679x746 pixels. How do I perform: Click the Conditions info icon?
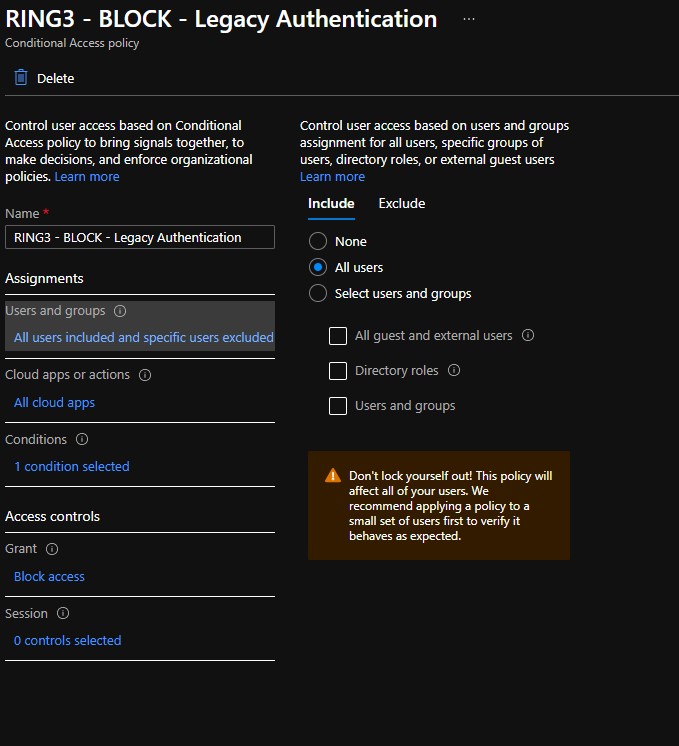click(x=82, y=439)
